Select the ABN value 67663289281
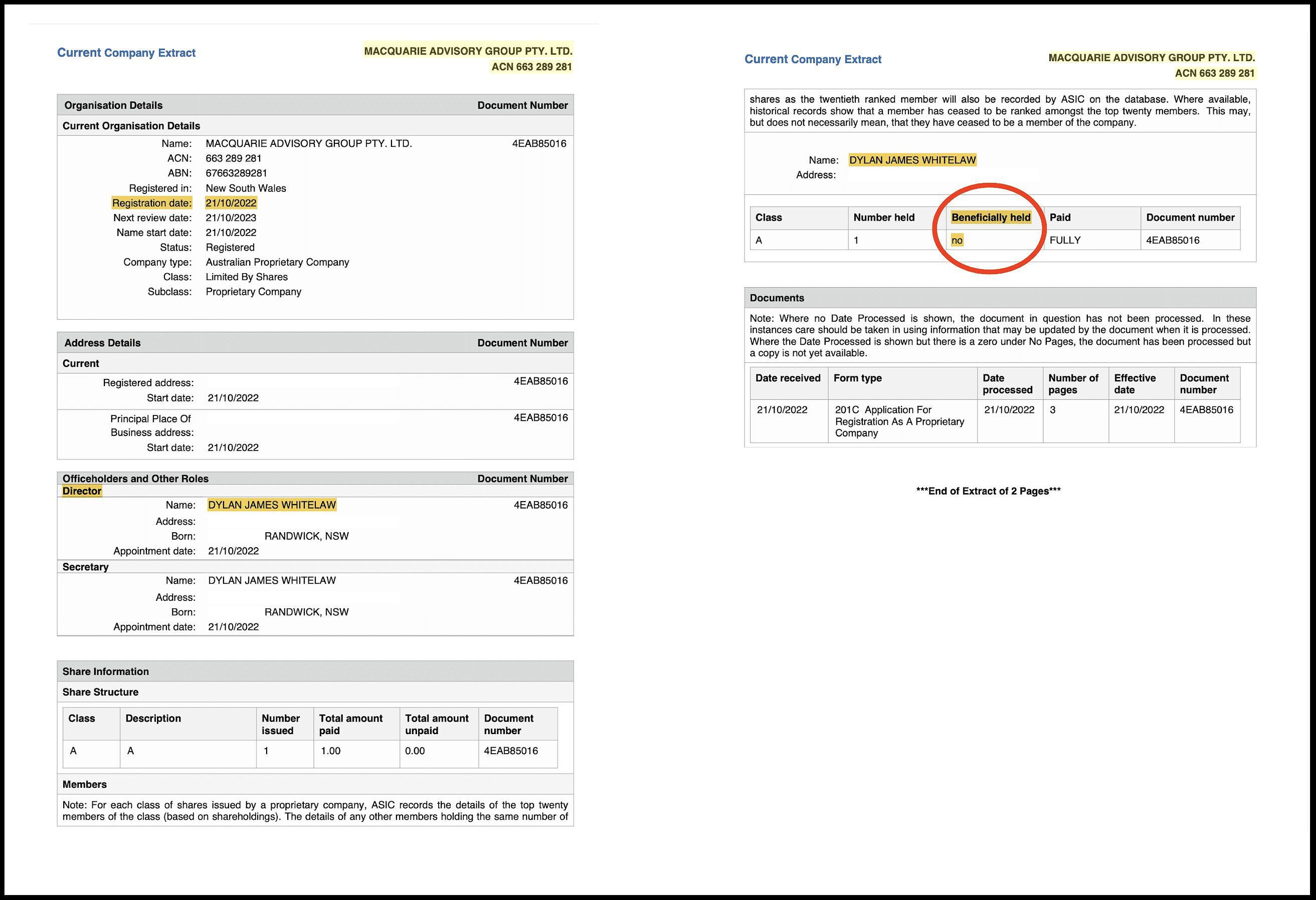This screenshot has width=1316, height=900. point(236,173)
